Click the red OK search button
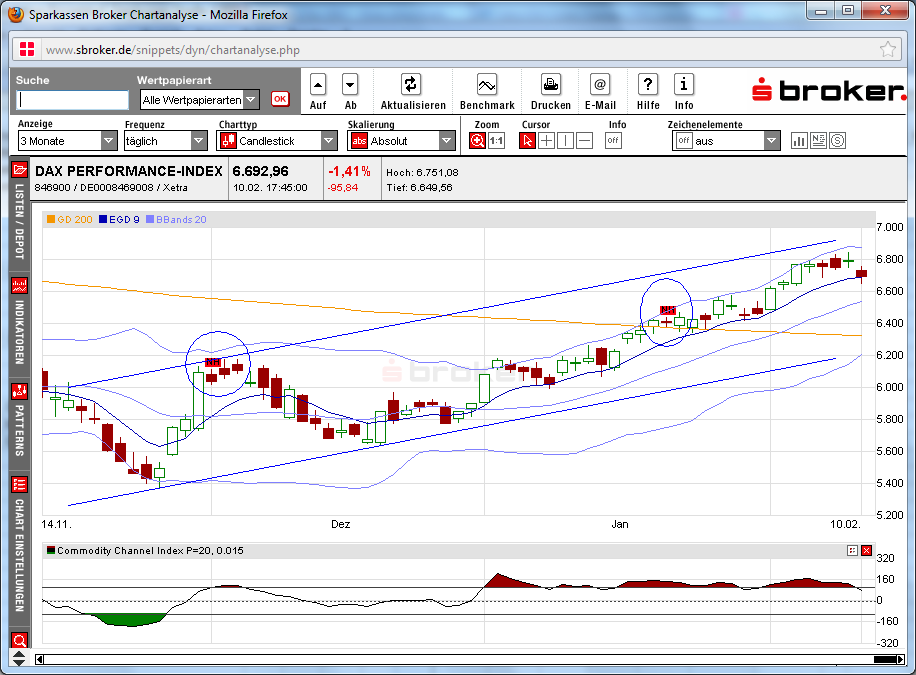Screen dimensions: 916x675 pos(280,99)
